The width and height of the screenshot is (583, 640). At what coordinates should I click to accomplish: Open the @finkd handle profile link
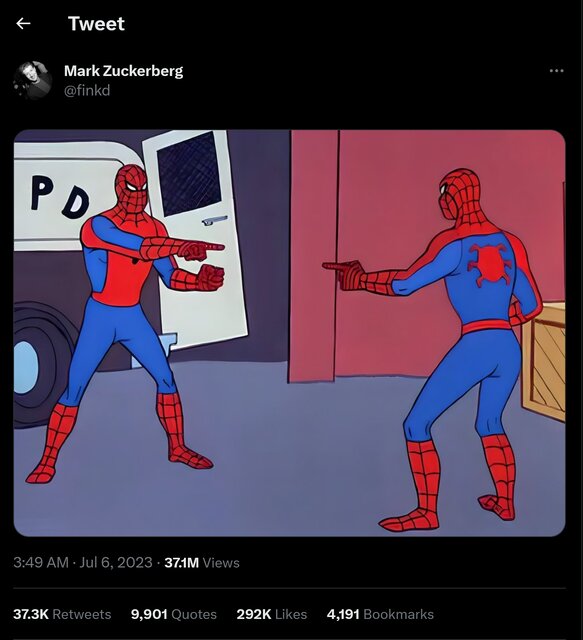point(87,90)
